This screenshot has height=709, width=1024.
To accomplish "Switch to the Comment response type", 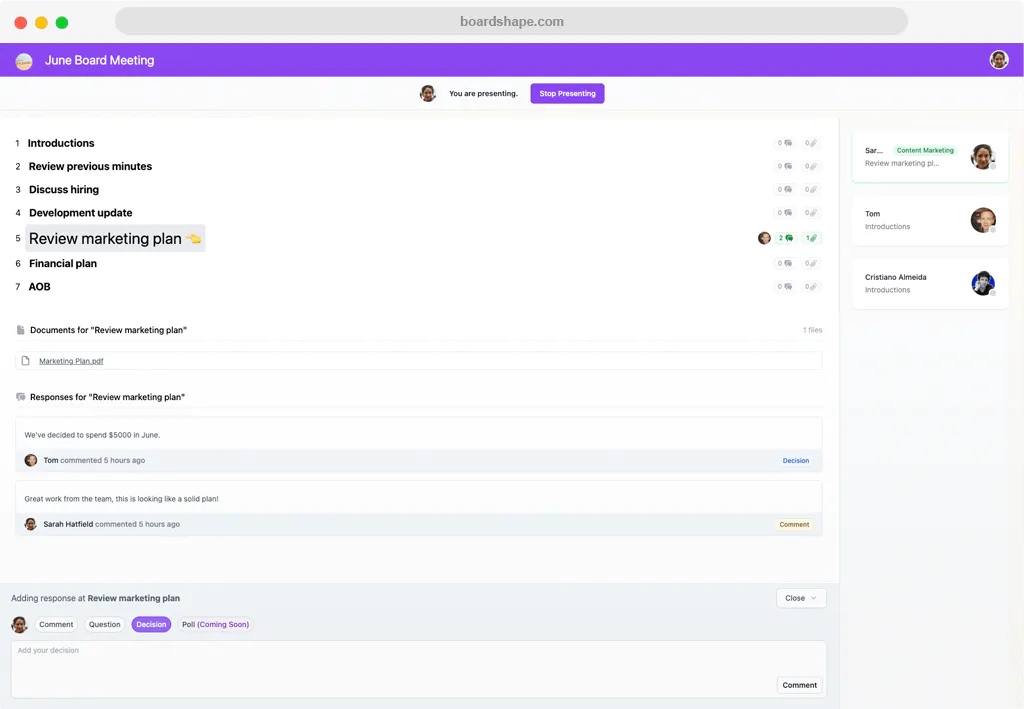I will tap(56, 624).
